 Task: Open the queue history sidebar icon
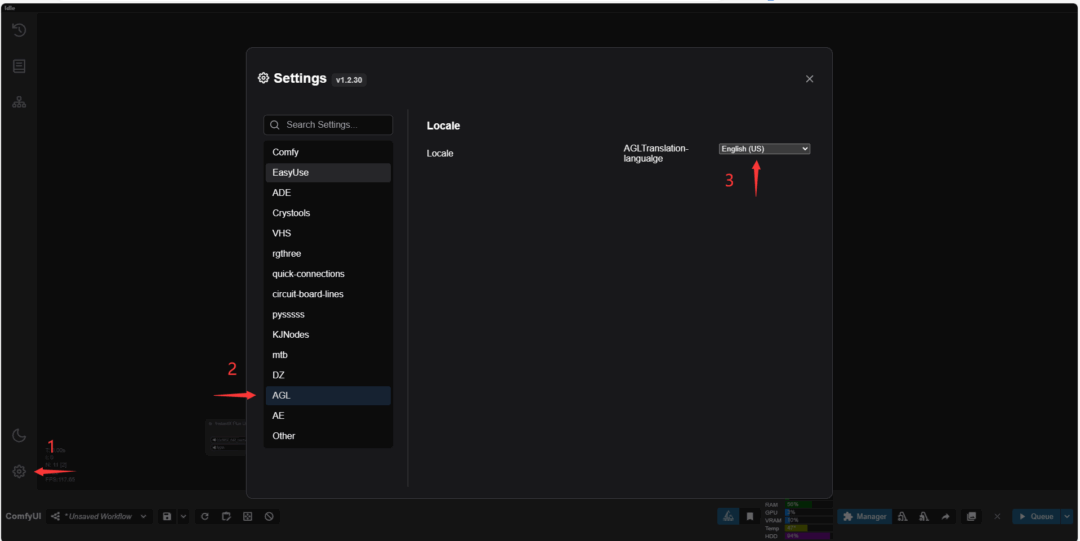19,30
